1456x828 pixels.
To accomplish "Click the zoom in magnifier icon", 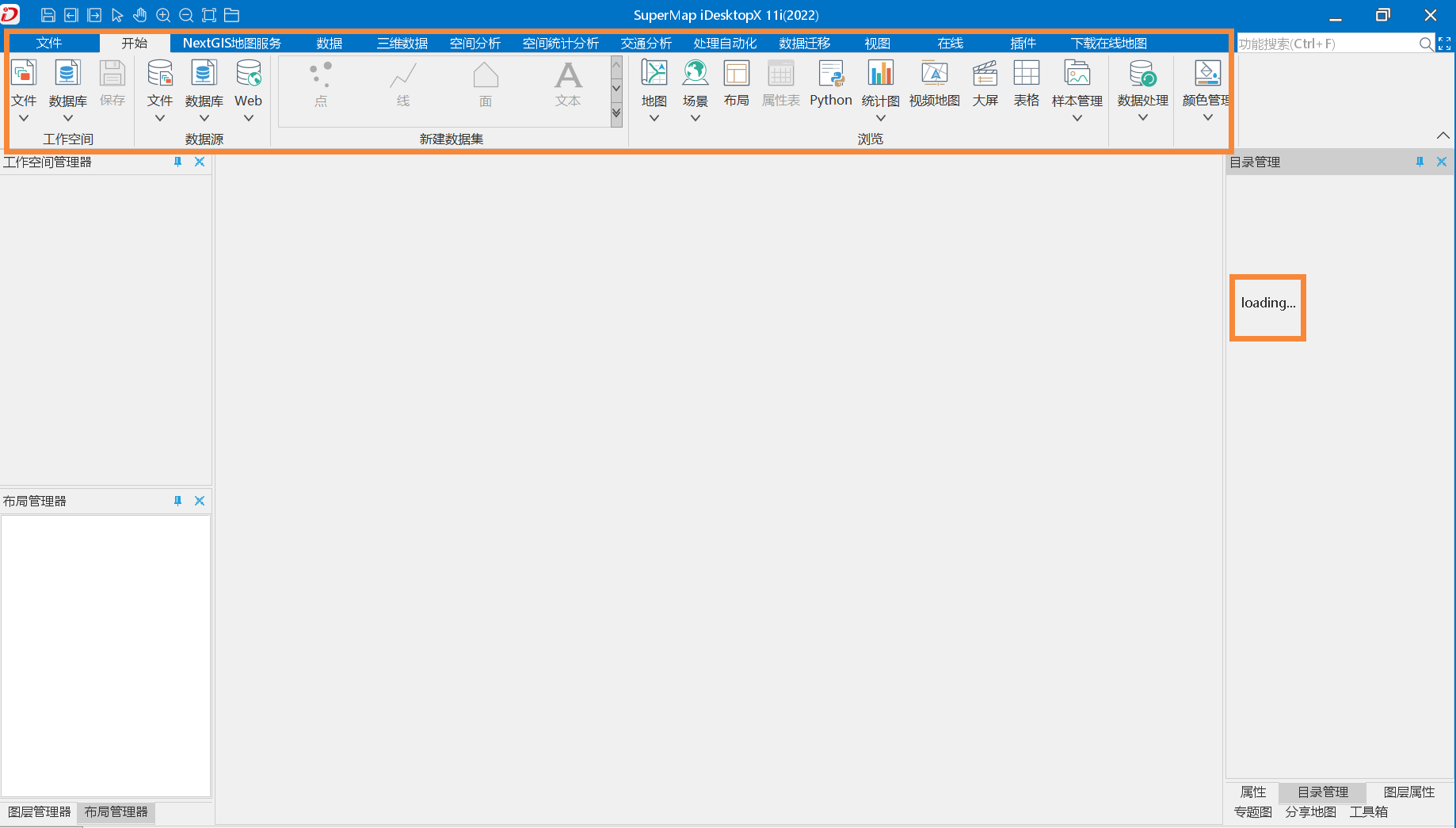I will click(163, 15).
